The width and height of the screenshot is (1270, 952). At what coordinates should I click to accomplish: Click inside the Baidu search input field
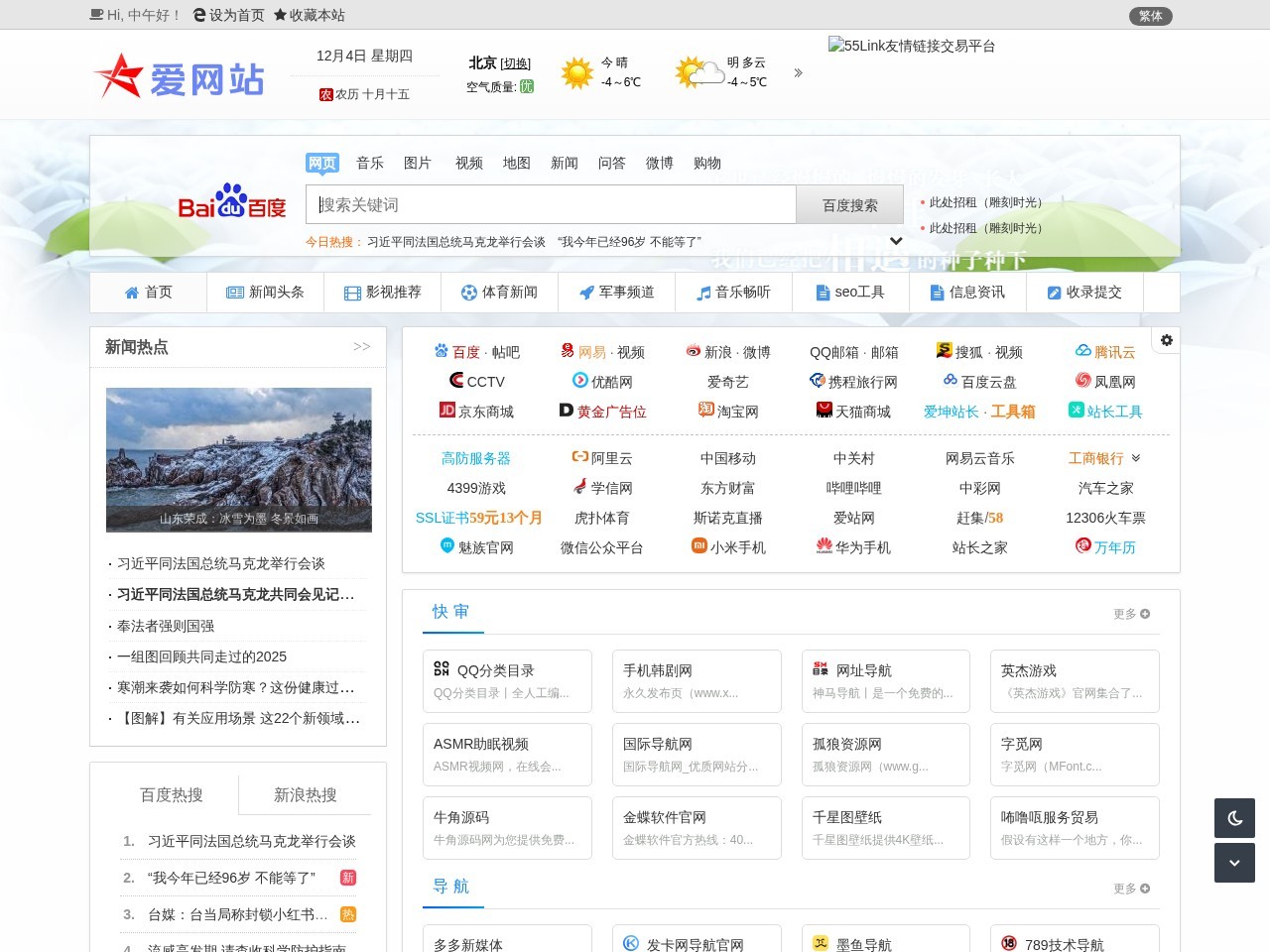click(x=549, y=204)
